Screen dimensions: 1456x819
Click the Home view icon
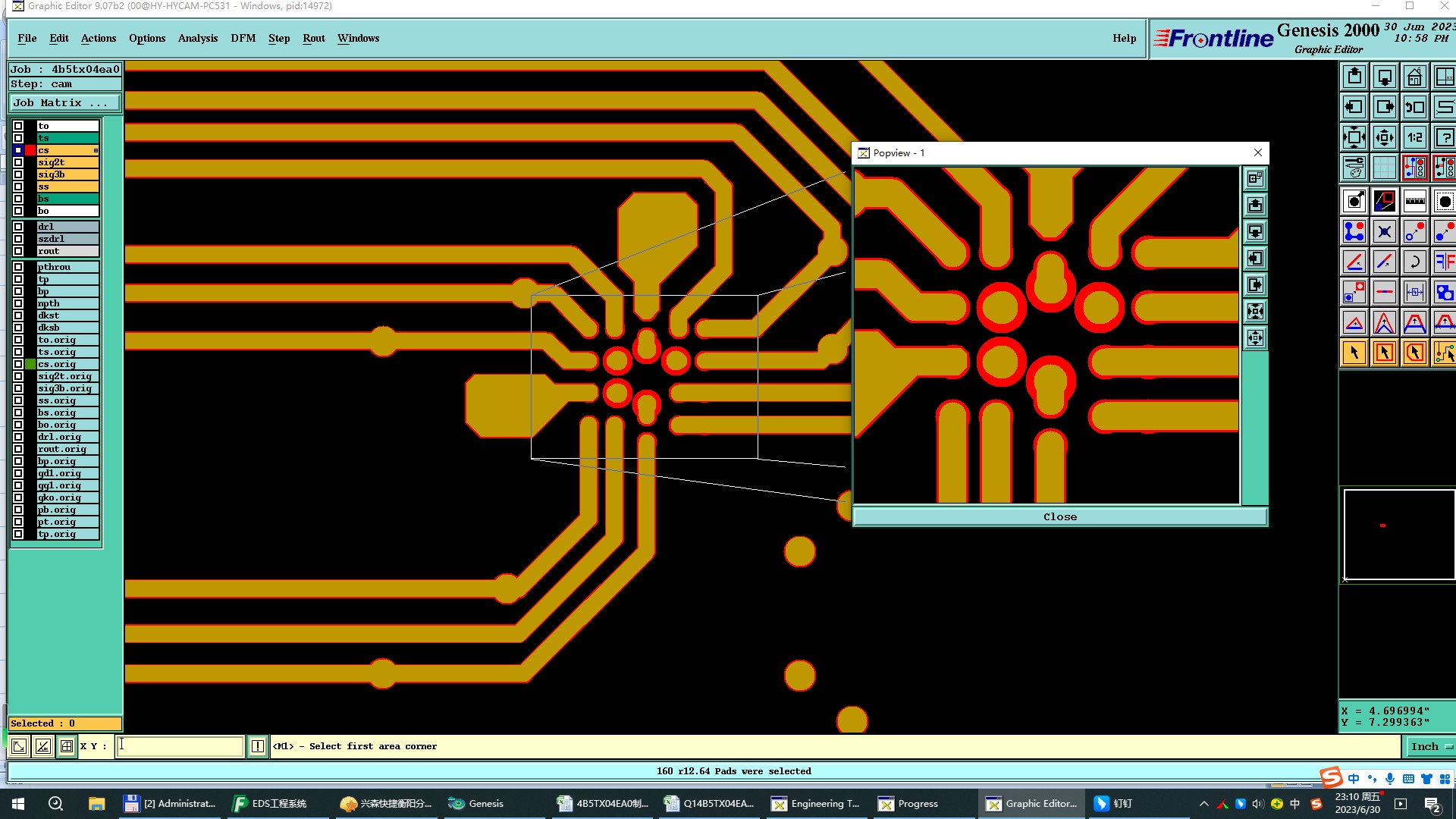pos(1414,77)
